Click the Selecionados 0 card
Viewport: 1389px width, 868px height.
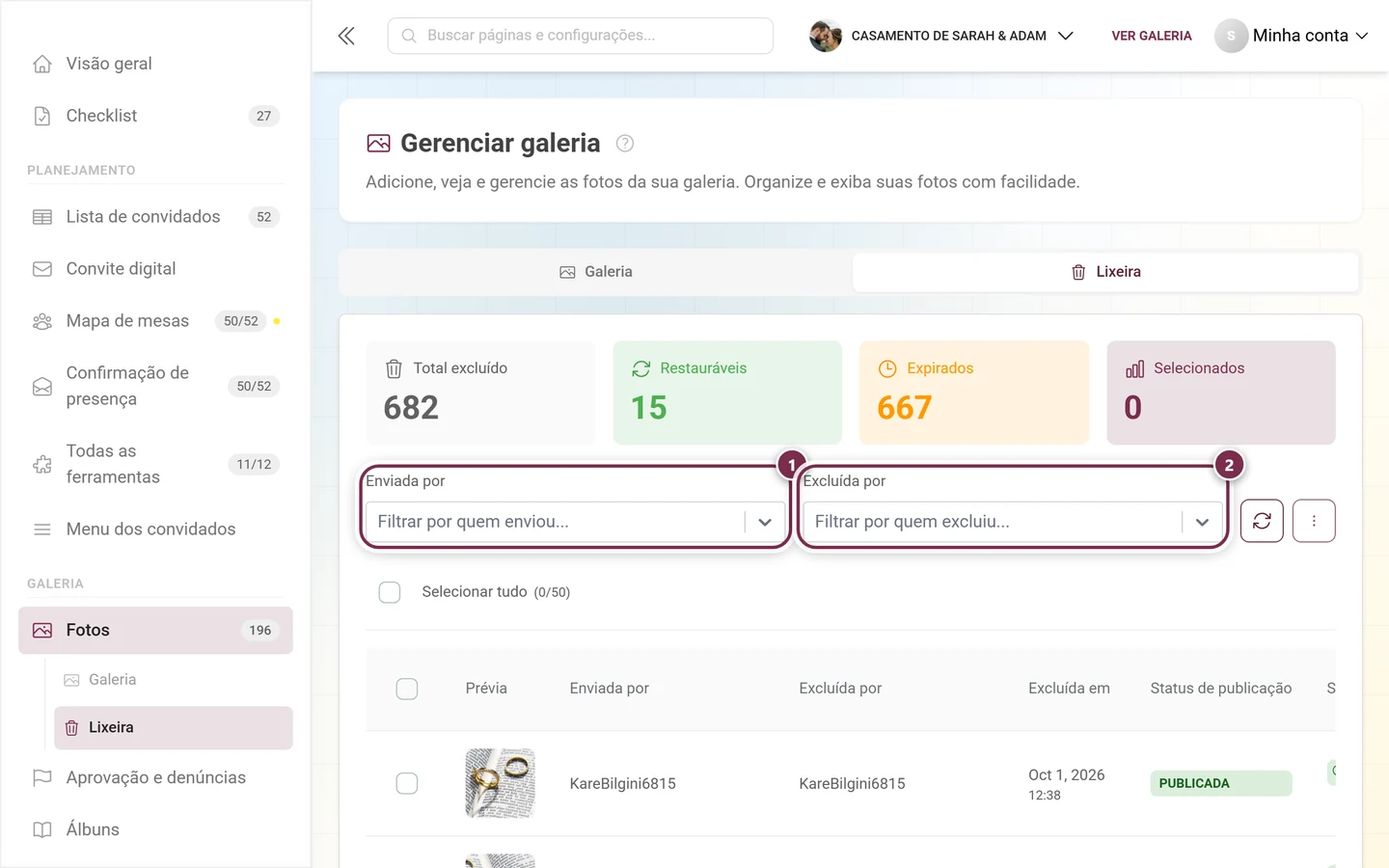click(x=1221, y=393)
